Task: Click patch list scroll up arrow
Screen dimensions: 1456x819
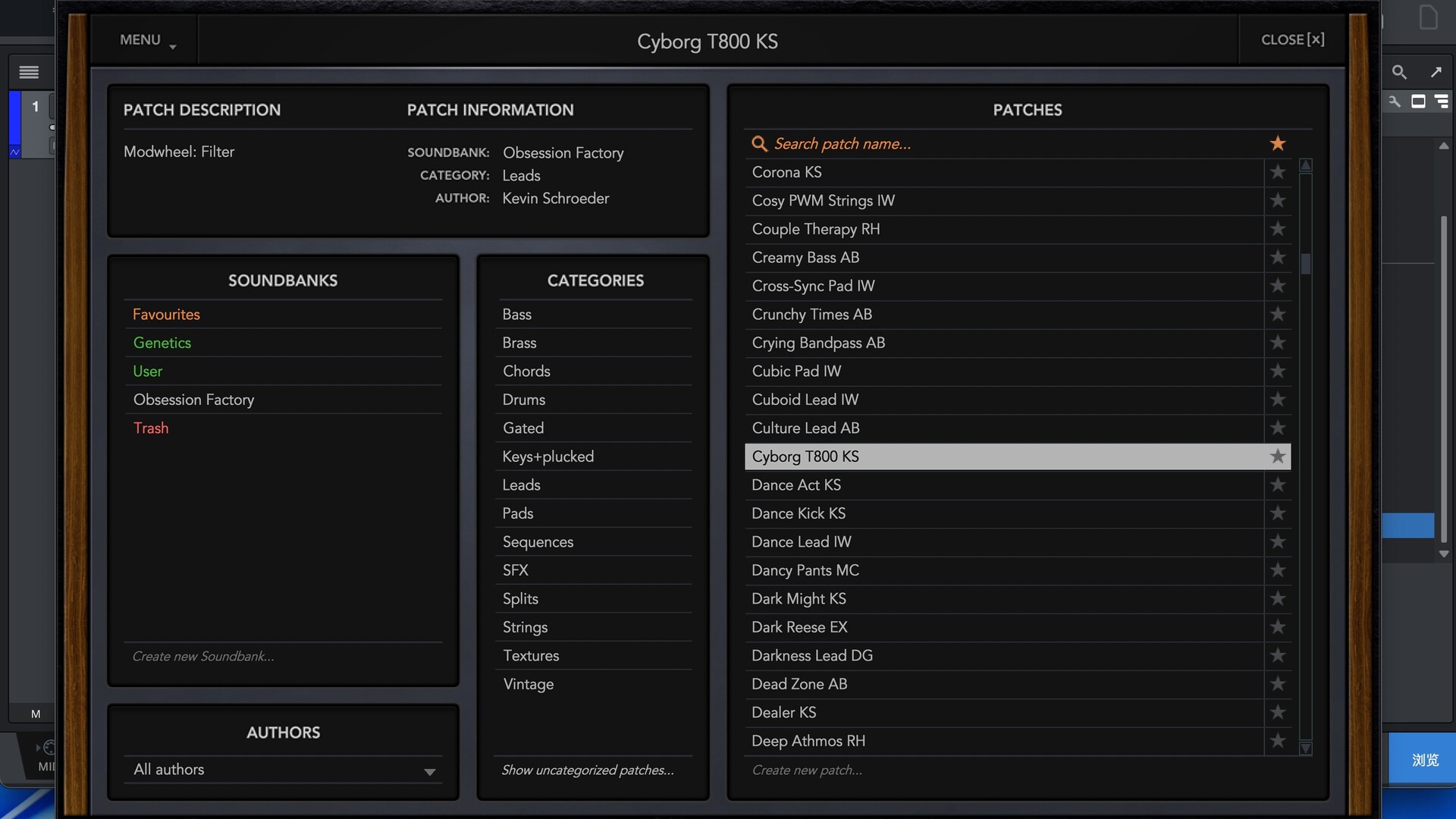Action: [1306, 165]
